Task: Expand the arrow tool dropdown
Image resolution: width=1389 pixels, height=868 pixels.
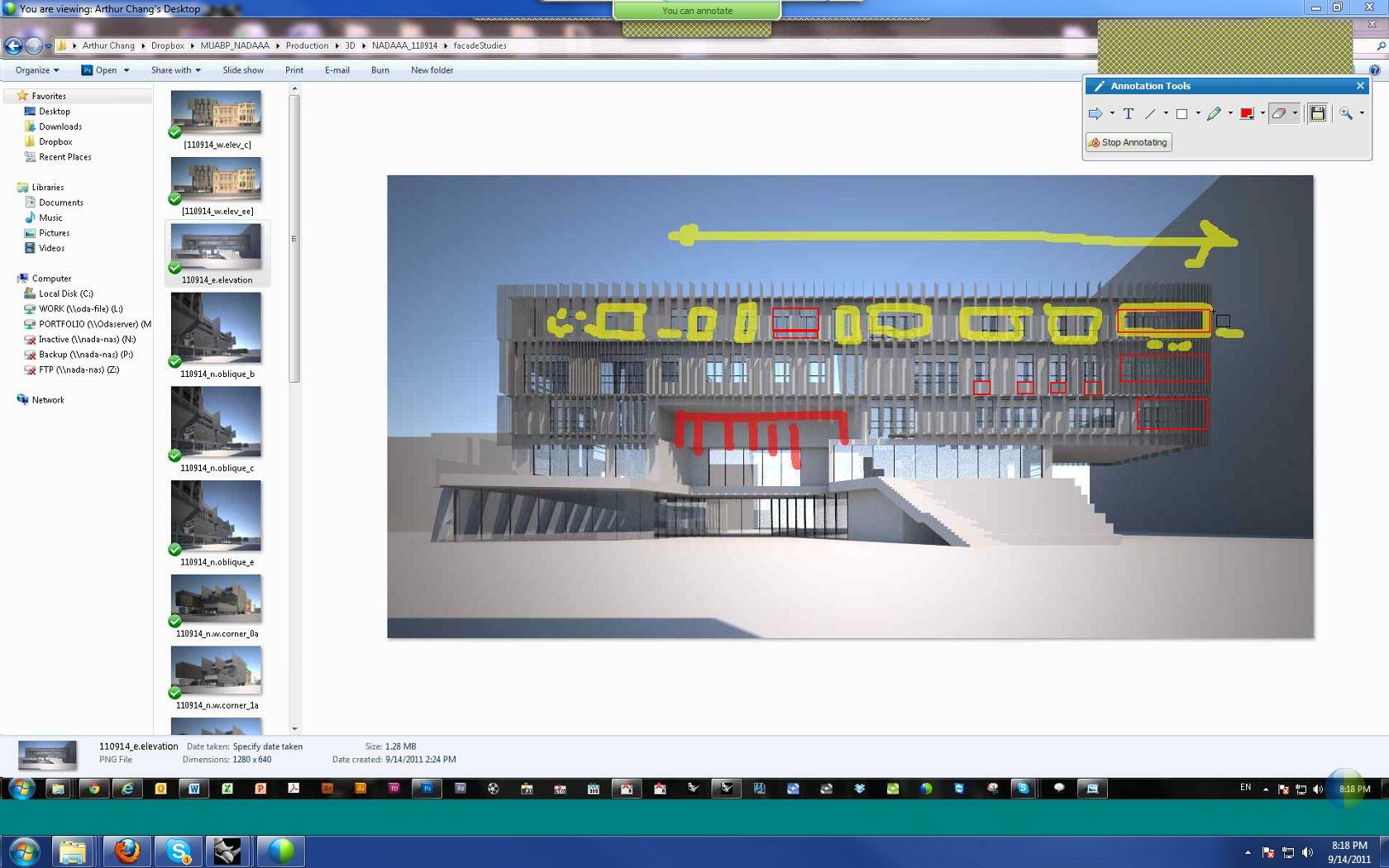Action: point(1112,114)
